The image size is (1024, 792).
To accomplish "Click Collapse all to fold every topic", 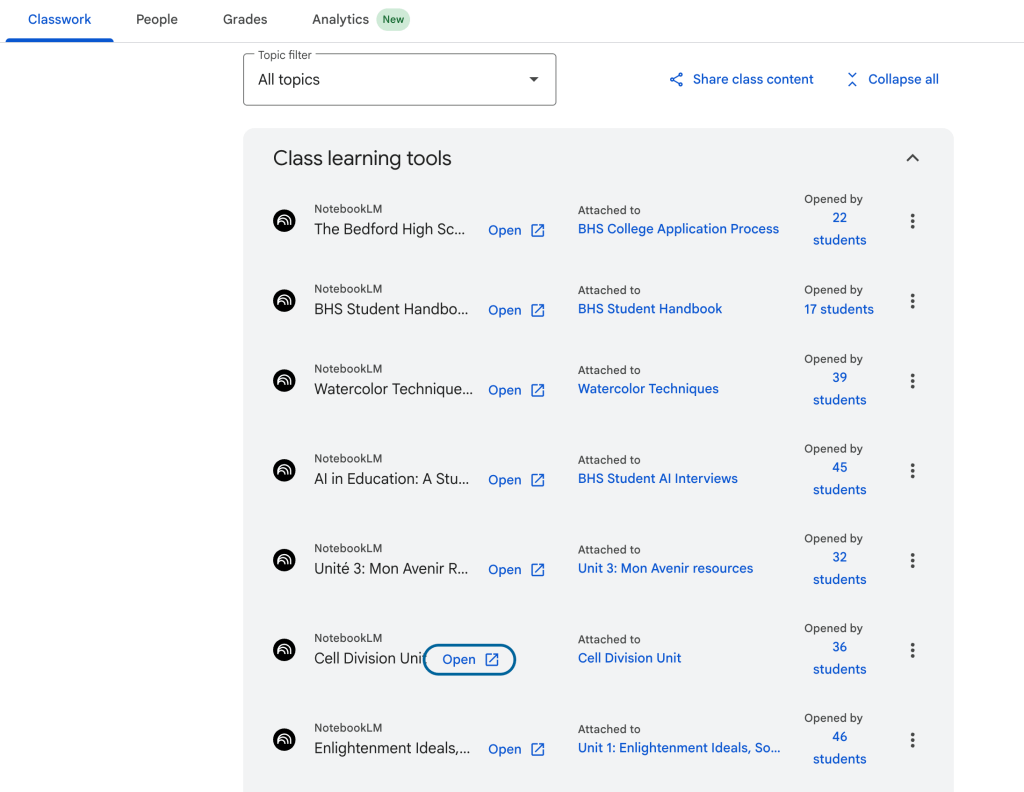I will (x=892, y=80).
